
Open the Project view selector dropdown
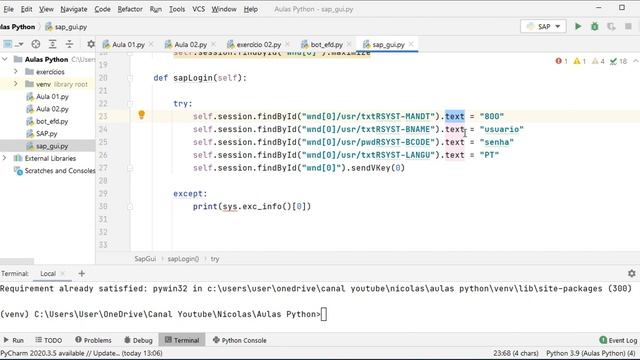[13, 44]
